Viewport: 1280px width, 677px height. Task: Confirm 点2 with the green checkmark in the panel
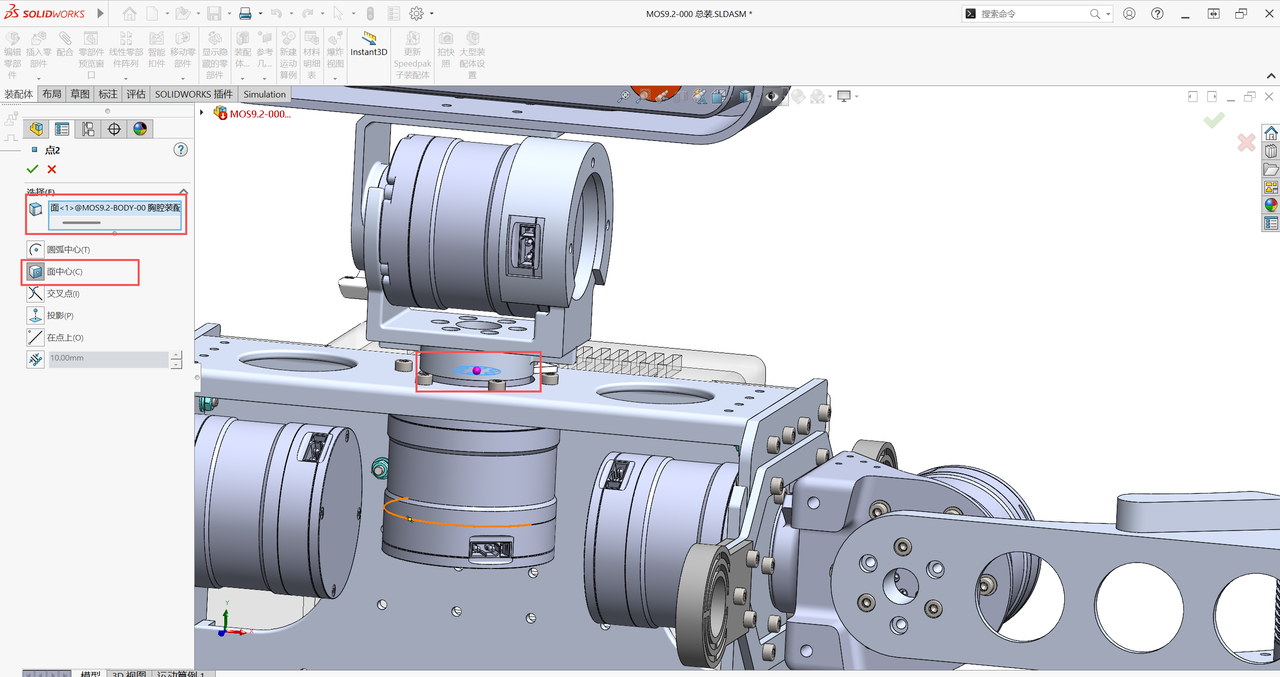coord(32,169)
